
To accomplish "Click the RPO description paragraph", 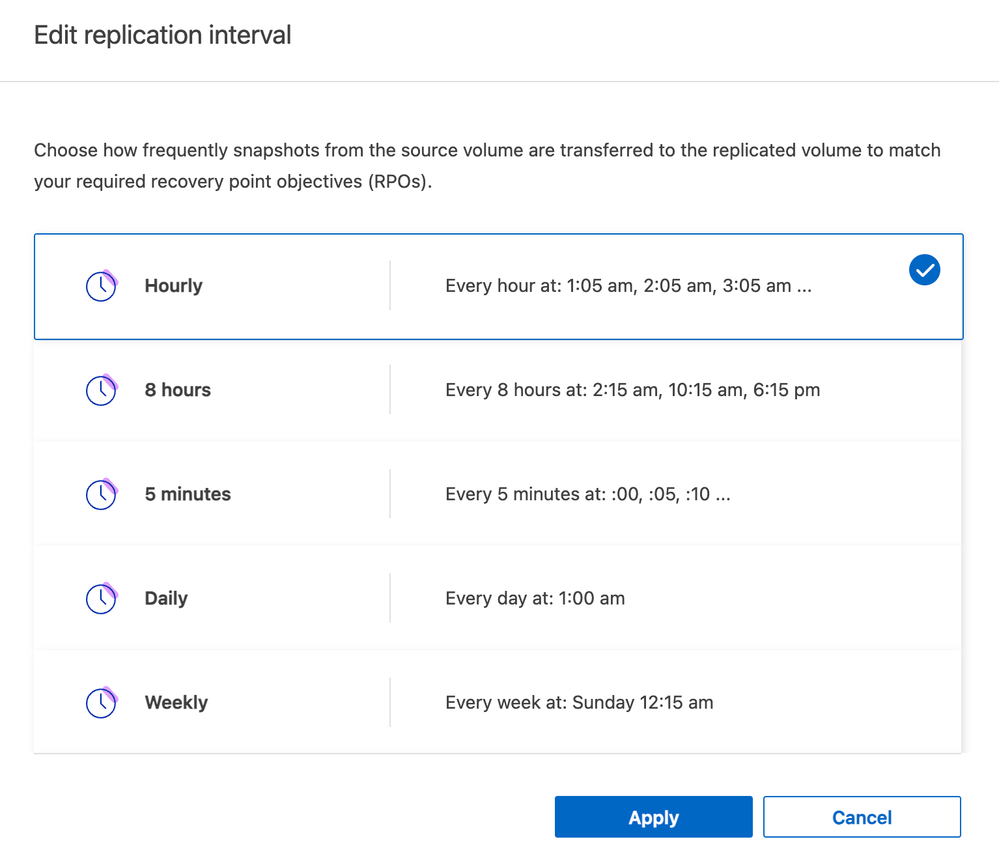I will click(x=487, y=166).
